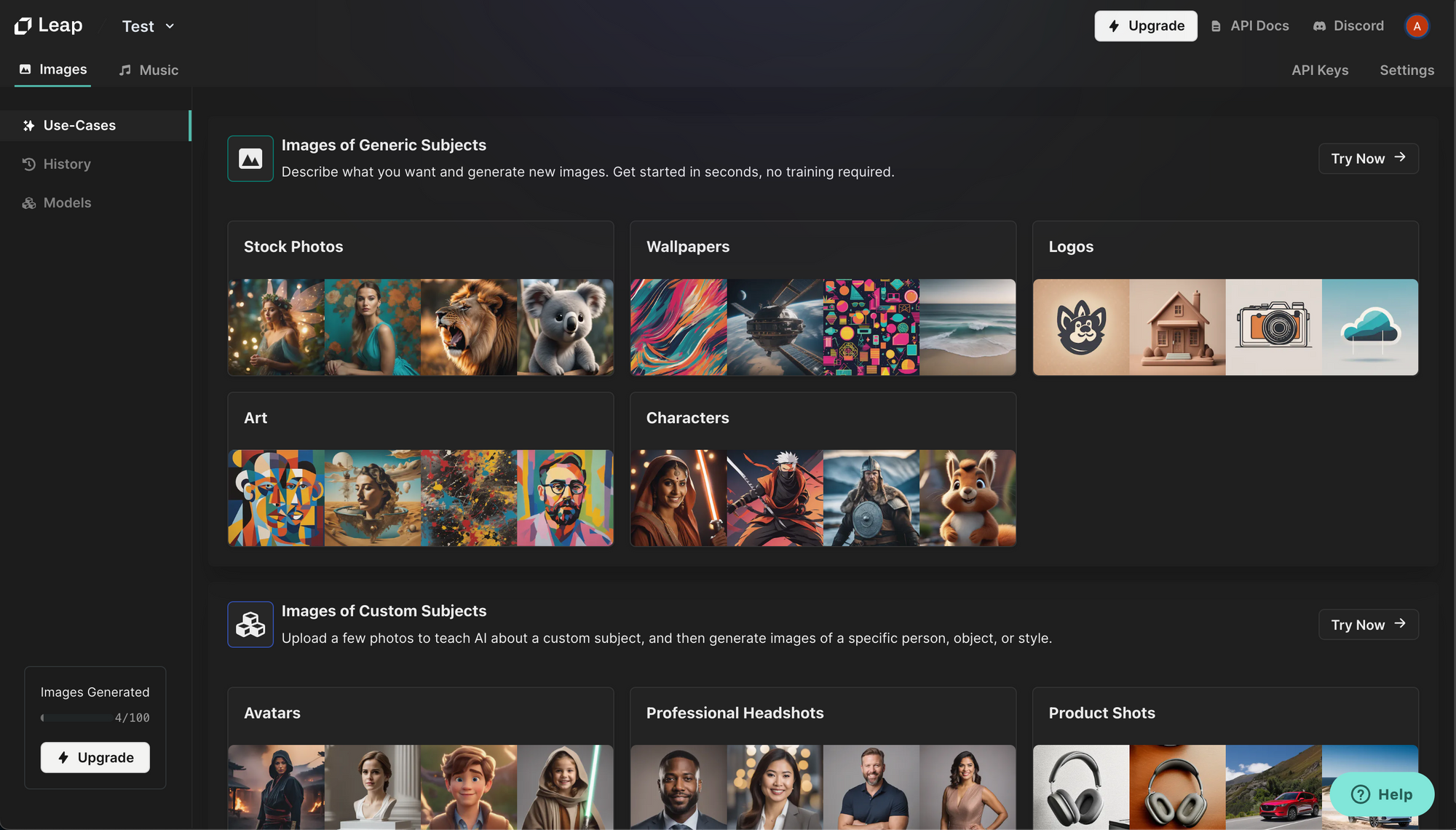Open History in the sidebar
The image size is (1456, 830).
point(66,164)
